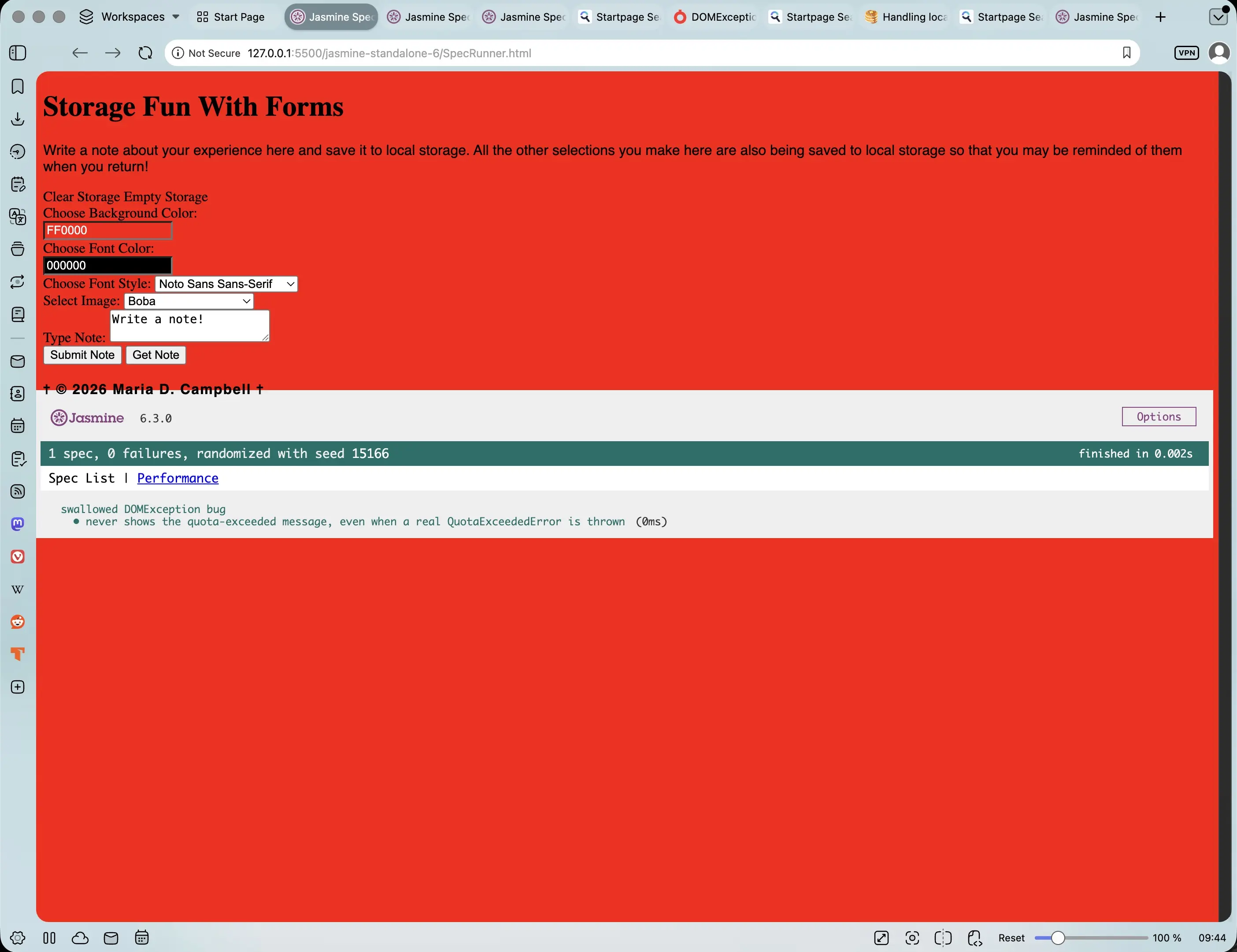
Task: Open a new tab with plus
Action: click(1160, 17)
